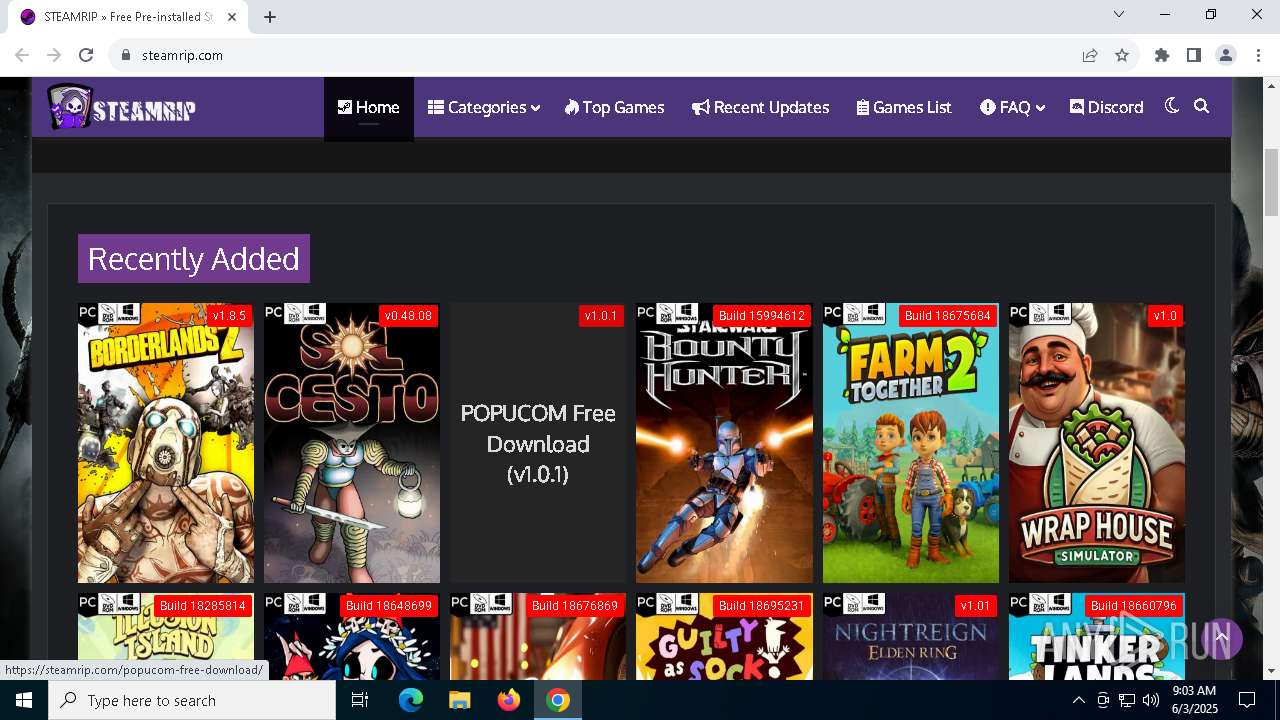Open the Games List page

(x=904, y=107)
